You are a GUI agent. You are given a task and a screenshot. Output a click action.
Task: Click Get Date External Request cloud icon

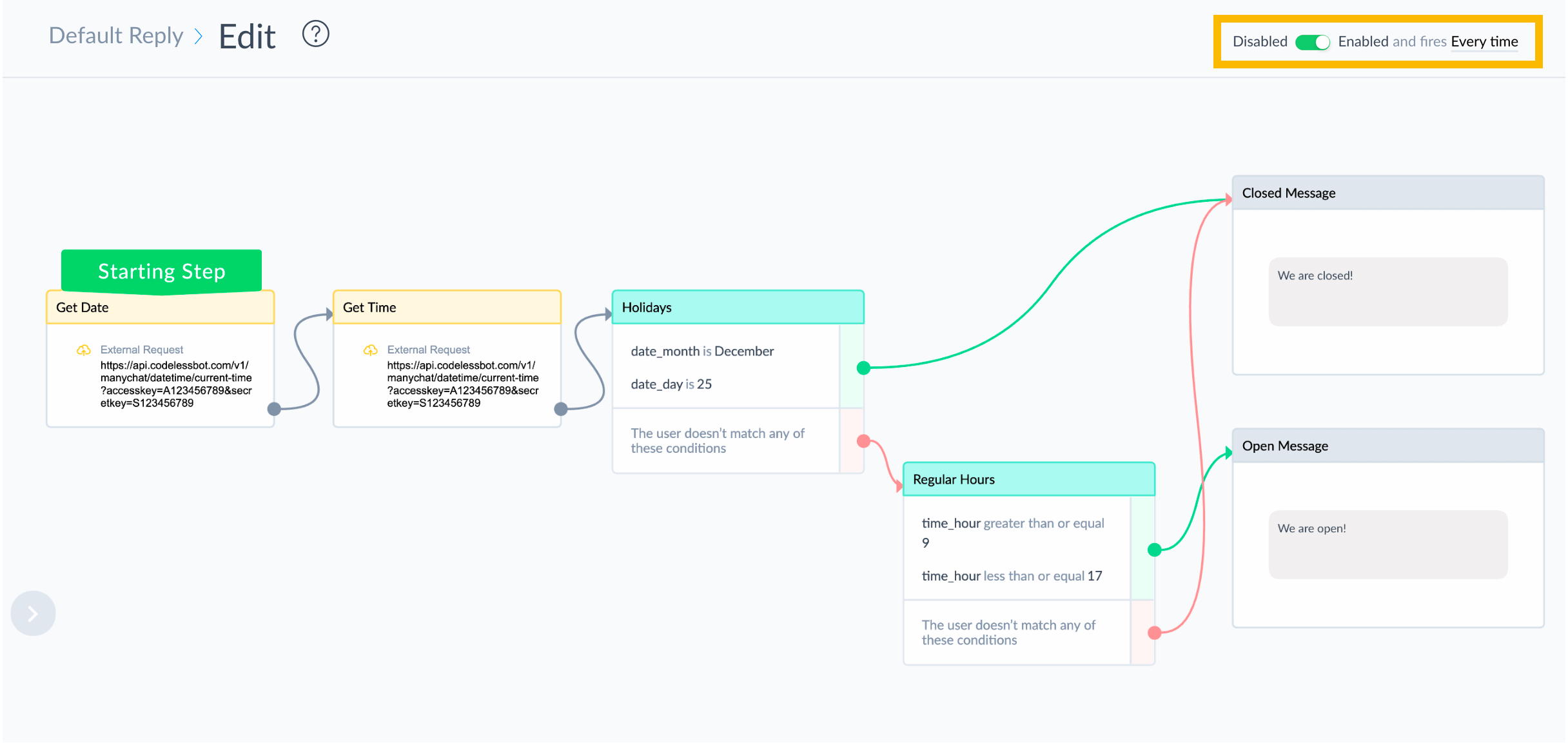(84, 350)
